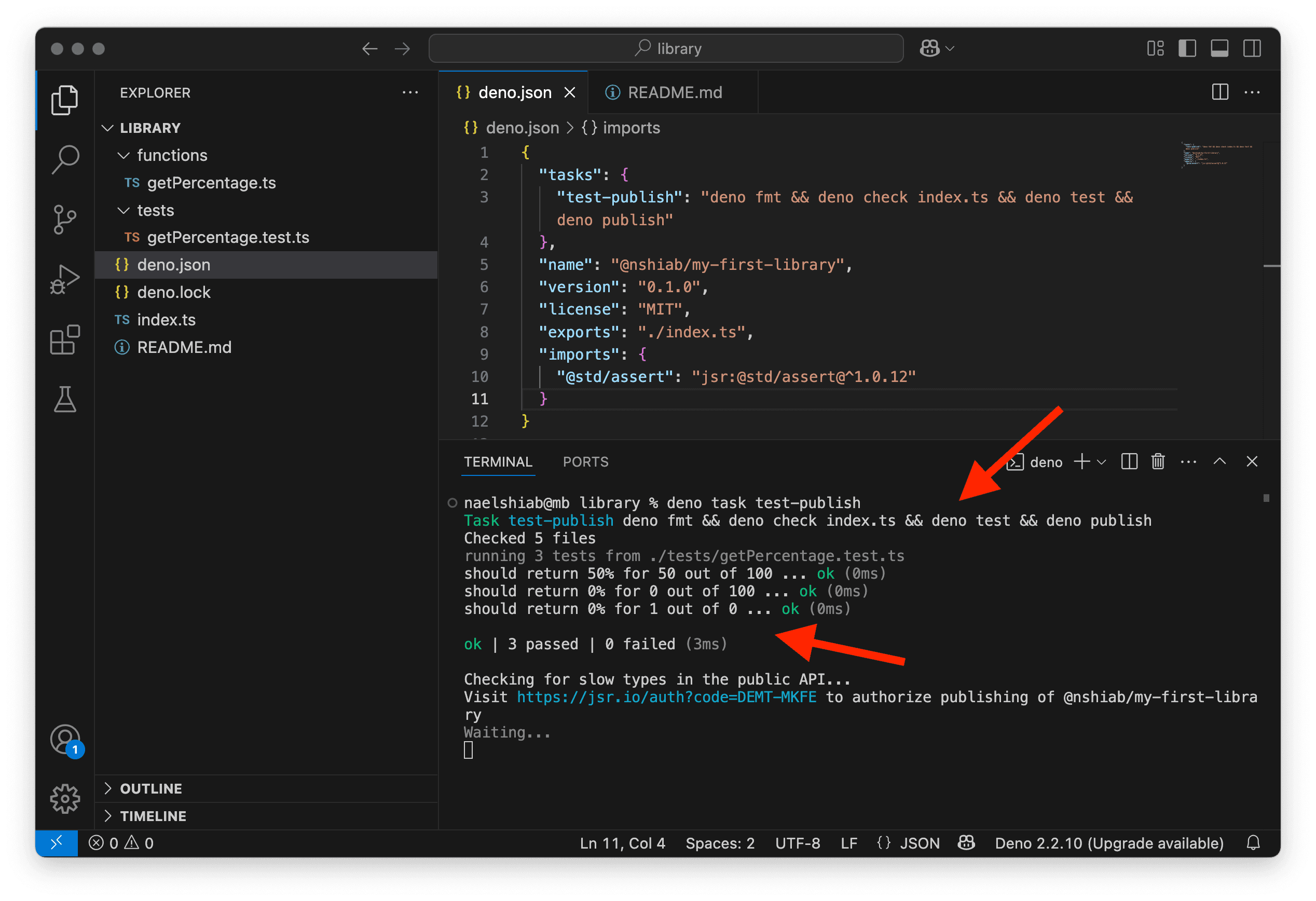Kill the terminal with trash icon
Screen dimensions: 1316x901
click(1157, 461)
